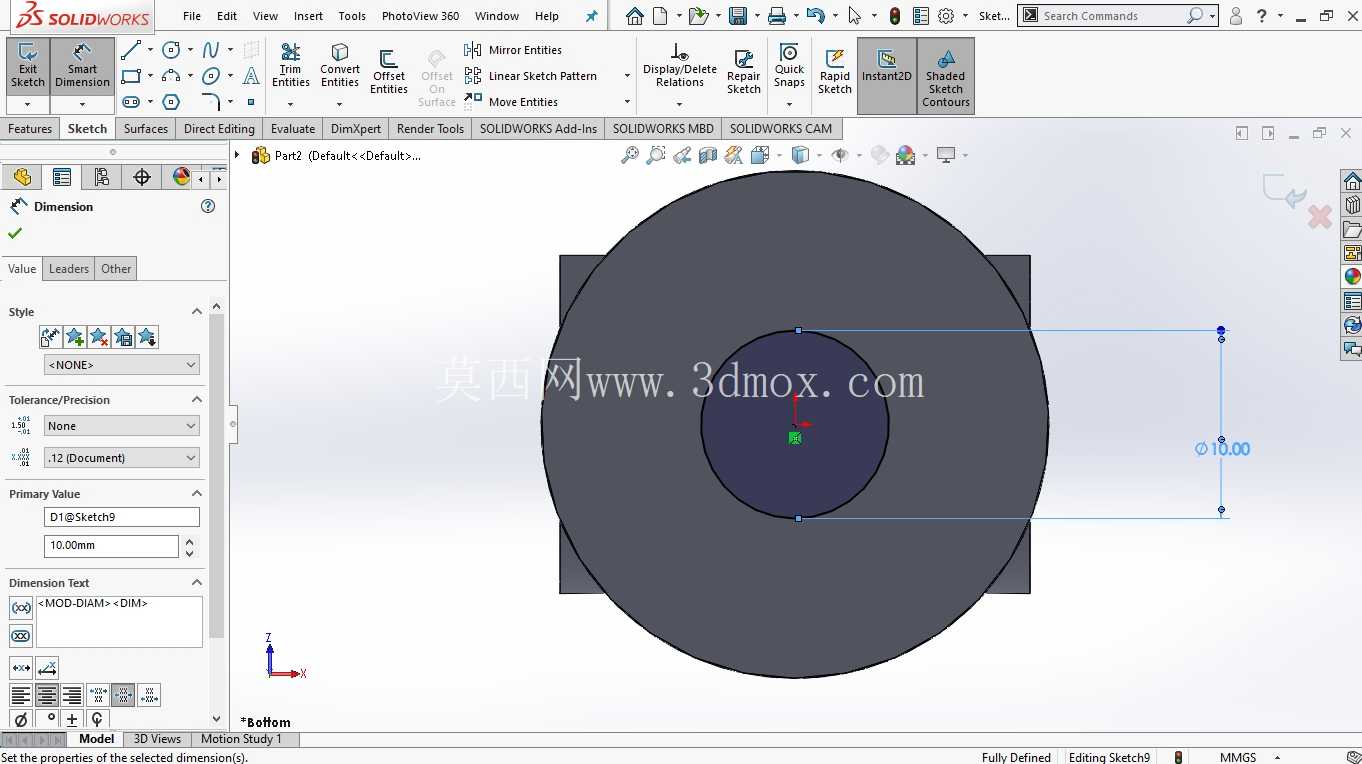Open the .12 (Document) precision dropdown
Image resolution: width=1362 pixels, height=764 pixels.
coord(122,458)
